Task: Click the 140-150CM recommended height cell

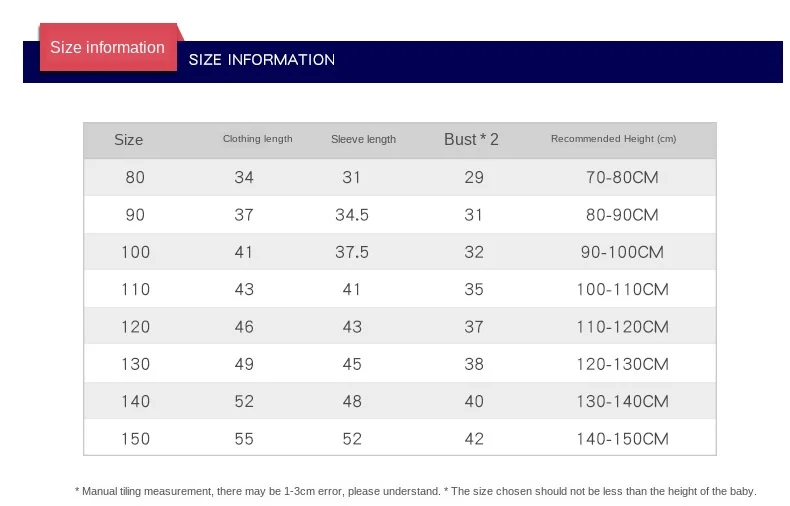Action: point(622,438)
